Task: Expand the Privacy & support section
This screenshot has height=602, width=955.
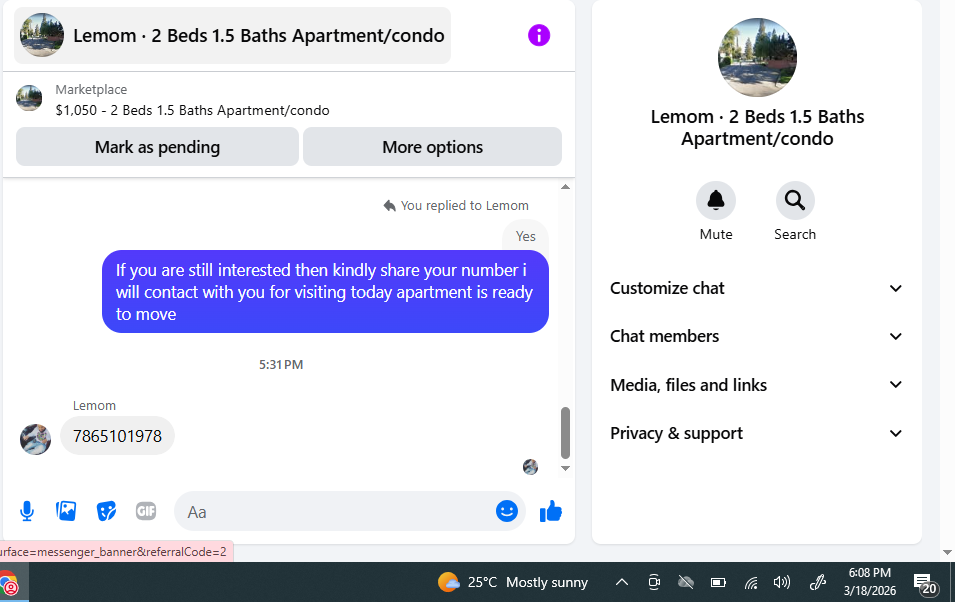Action: [x=756, y=433]
